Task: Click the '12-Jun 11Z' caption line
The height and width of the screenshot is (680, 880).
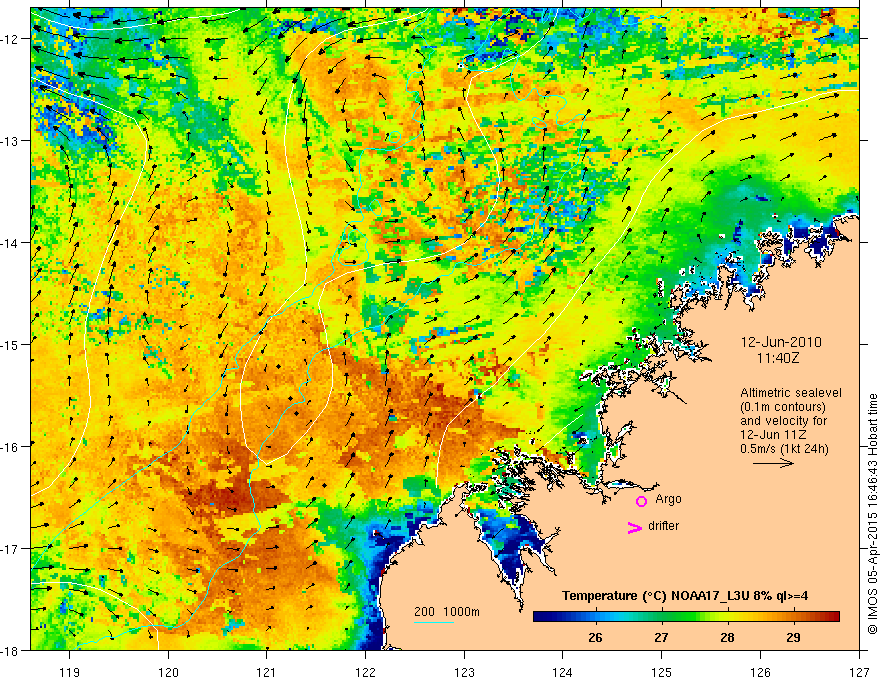Action: (772, 435)
